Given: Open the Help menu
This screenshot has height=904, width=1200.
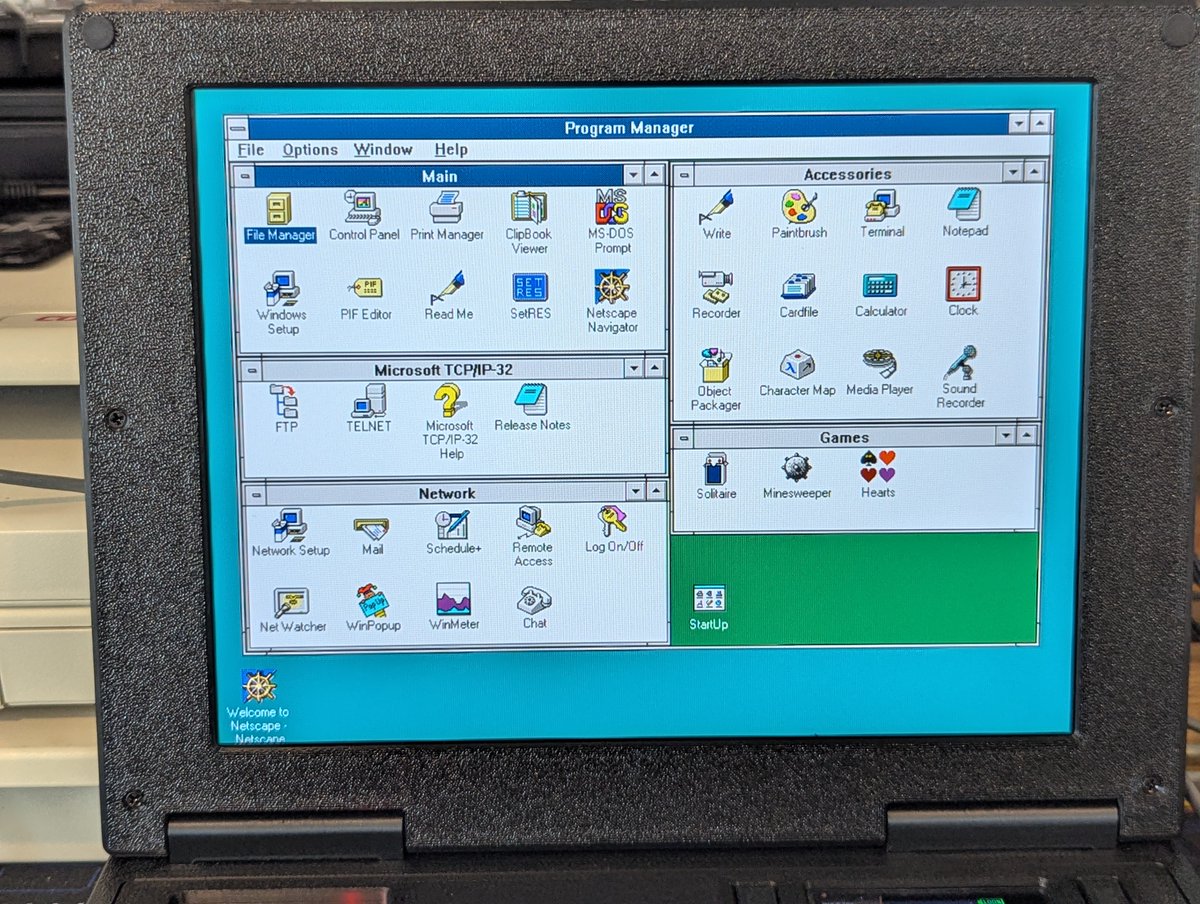Looking at the screenshot, I should (x=451, y=149).
